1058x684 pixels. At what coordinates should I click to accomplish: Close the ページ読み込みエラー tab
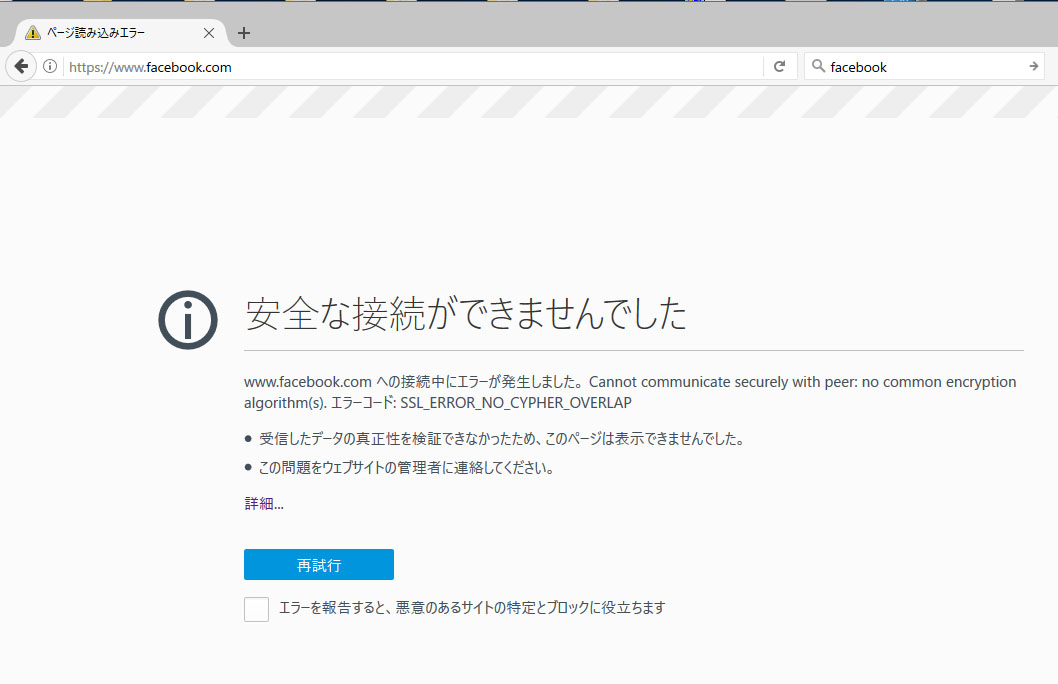209,32
